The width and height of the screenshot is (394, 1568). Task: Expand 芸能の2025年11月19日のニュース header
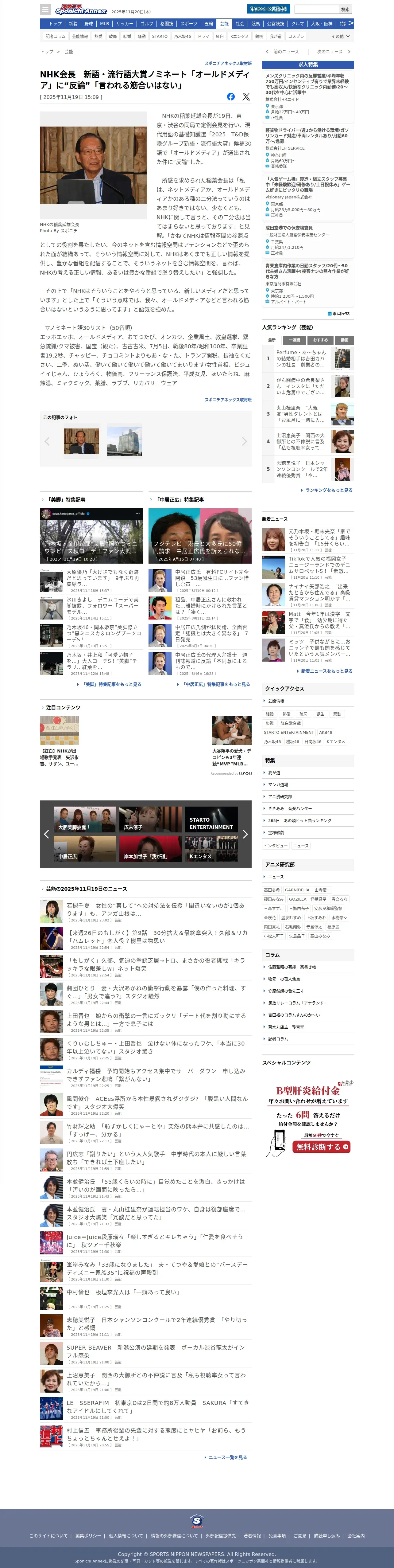(84, 889)
